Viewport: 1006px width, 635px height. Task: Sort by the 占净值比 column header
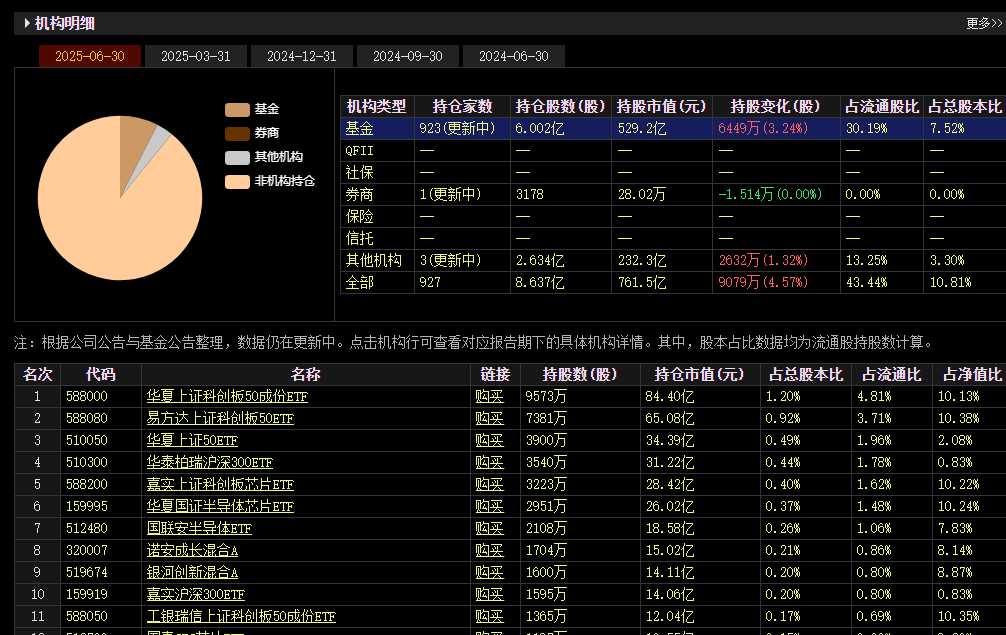click(971, 374)
